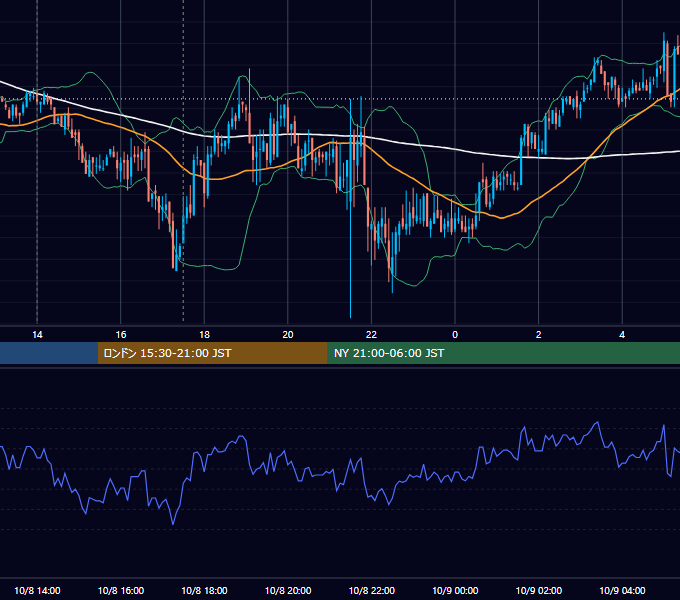Click the 10/8 22:00 date label
Screen dimensions: 680x600
pyautogui.click(x=372, y=590)
